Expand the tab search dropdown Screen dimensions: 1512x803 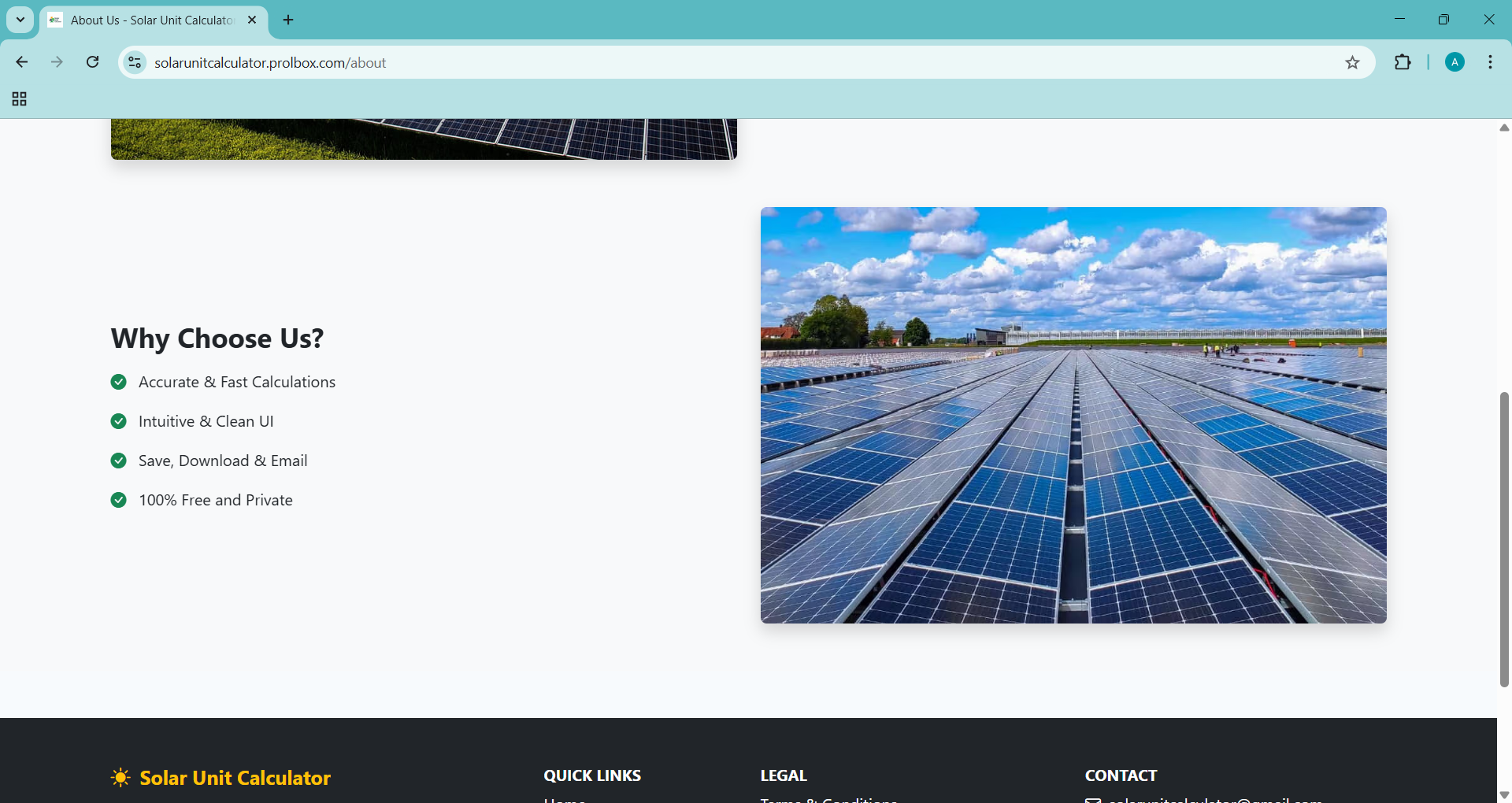(20, 20)
